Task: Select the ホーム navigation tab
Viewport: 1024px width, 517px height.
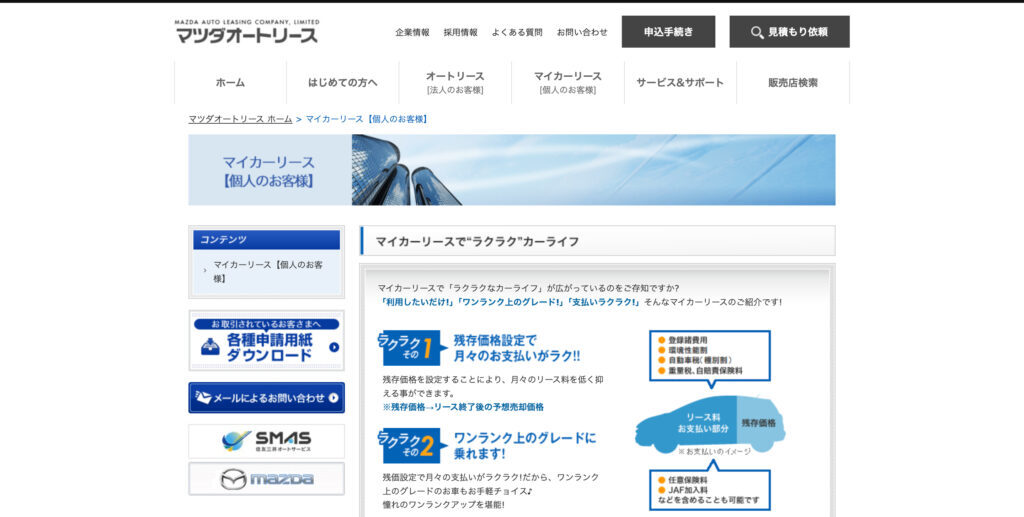Action: point(231,82)
